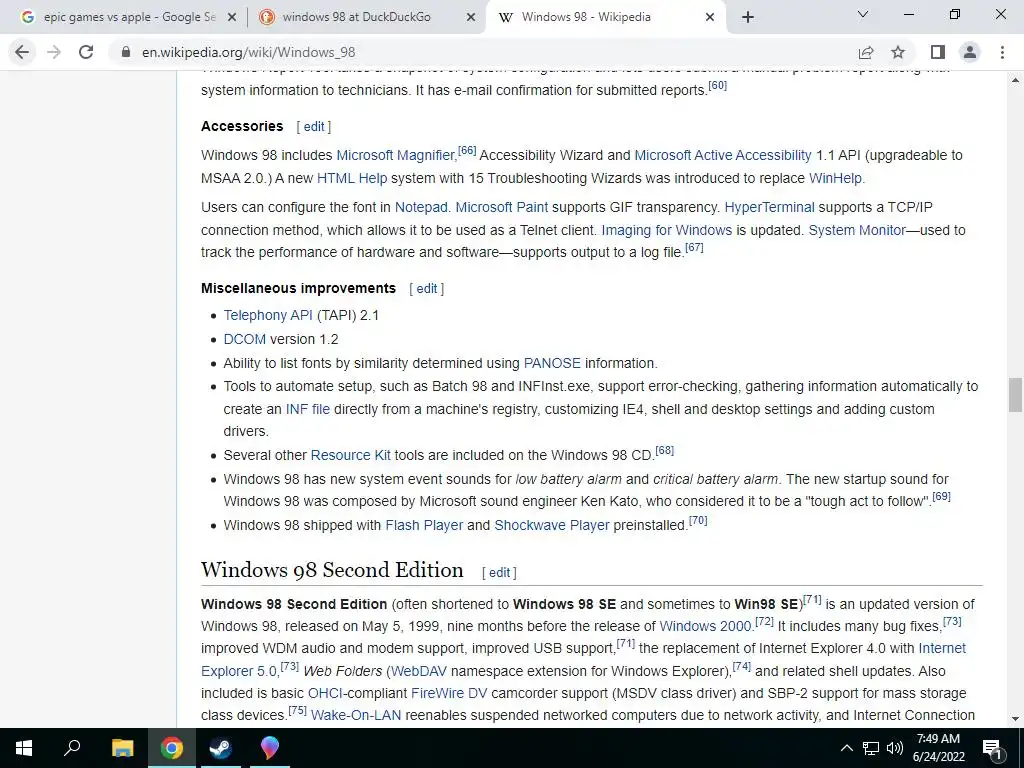The height and width of the screenshot is (768, 1024).
Task: Open the network status tray icon
Action: 871,748
